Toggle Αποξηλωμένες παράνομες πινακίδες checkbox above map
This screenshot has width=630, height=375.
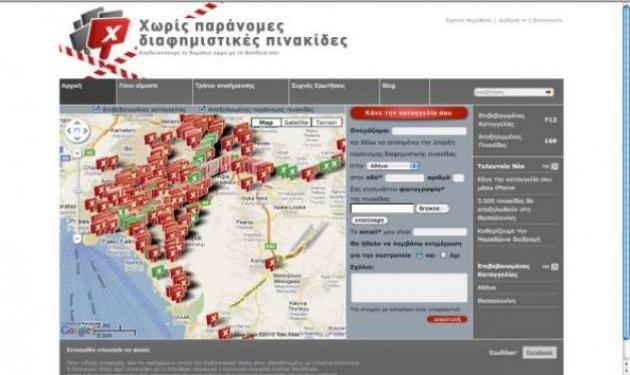click(202, 109)
